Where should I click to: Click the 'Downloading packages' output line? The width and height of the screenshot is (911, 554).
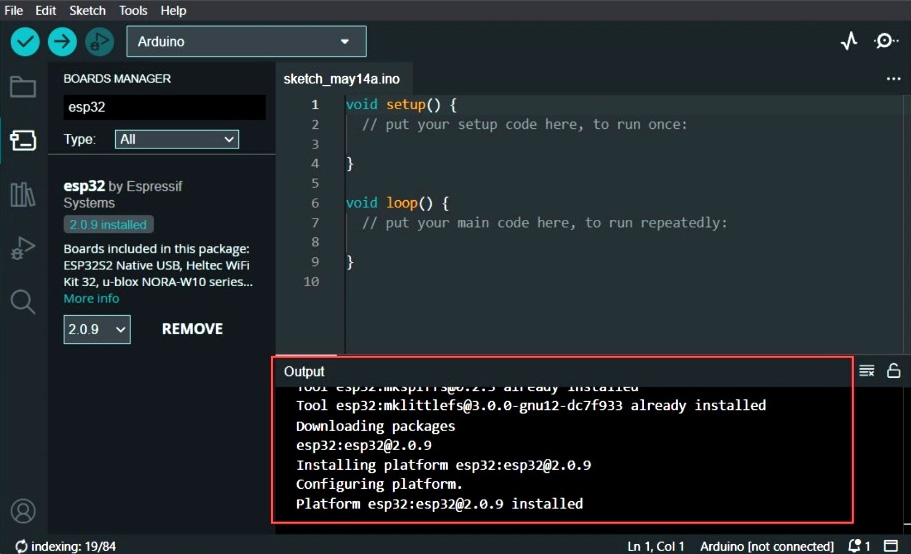375,426
